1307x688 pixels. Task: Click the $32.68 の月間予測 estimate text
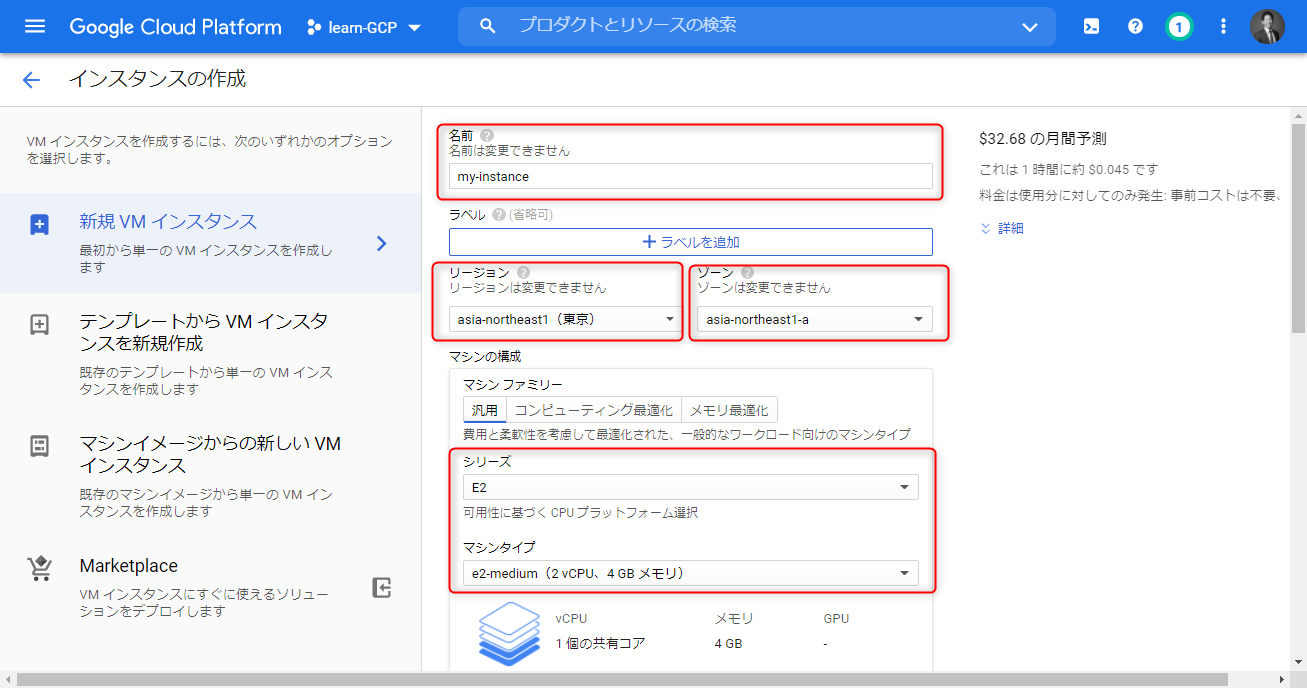pos(1043,139)
